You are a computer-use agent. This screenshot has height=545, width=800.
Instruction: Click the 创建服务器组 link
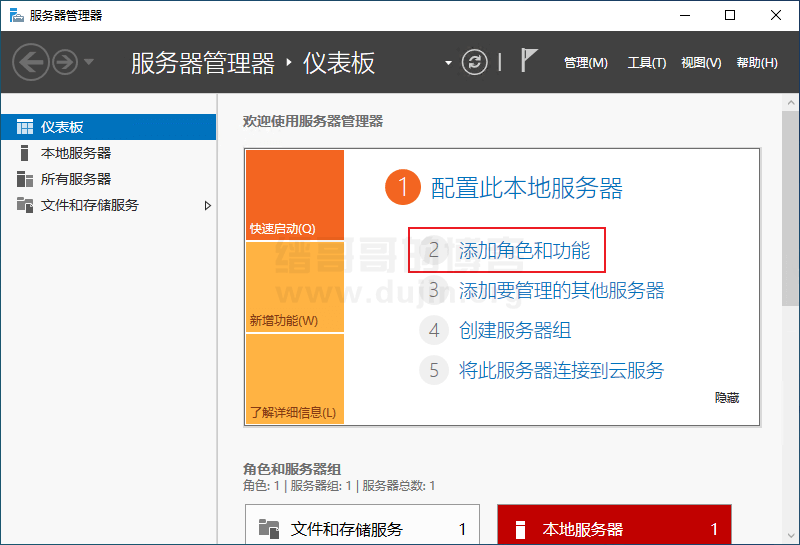tap(515, 330)
